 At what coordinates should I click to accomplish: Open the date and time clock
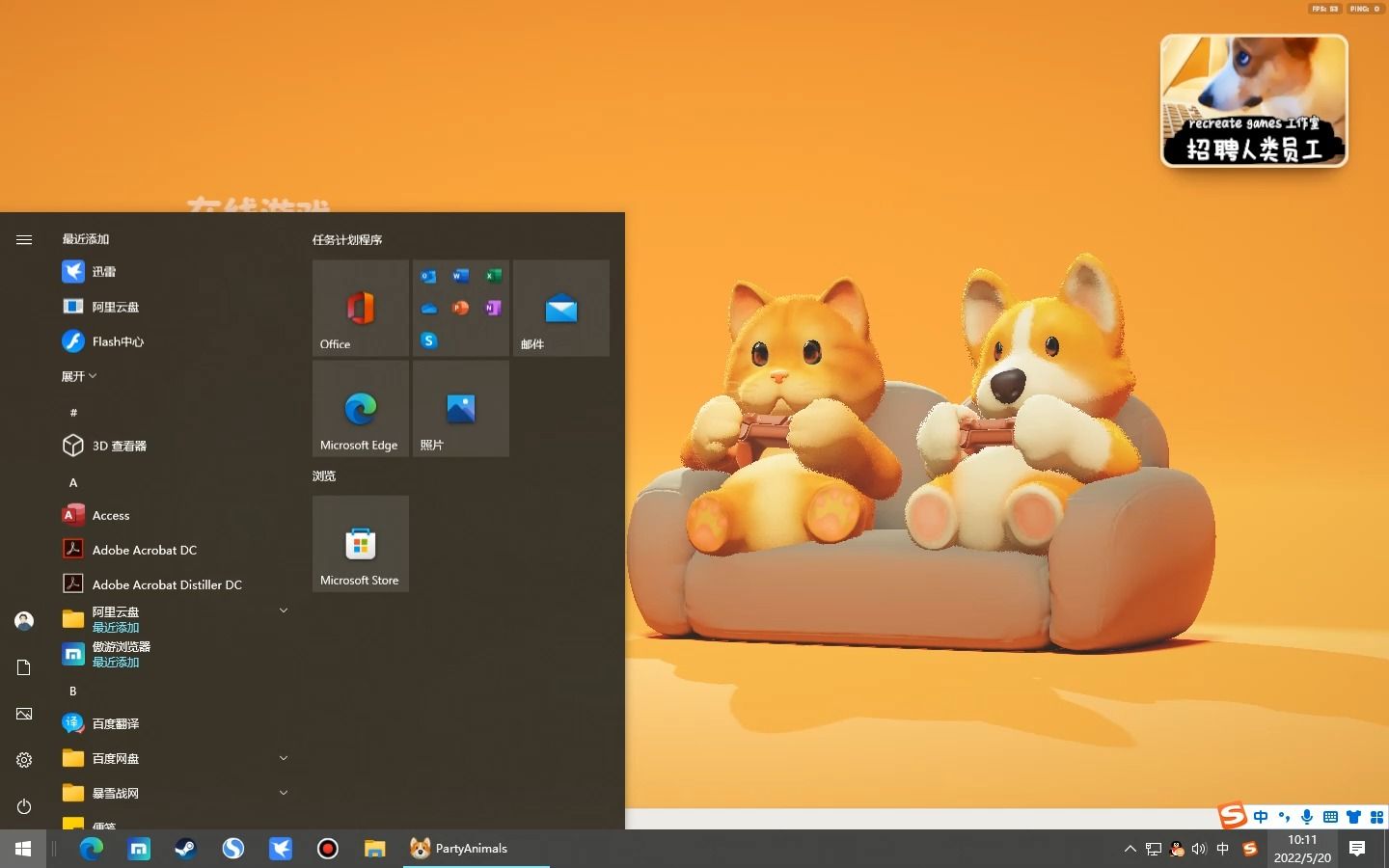(1302, 849)
